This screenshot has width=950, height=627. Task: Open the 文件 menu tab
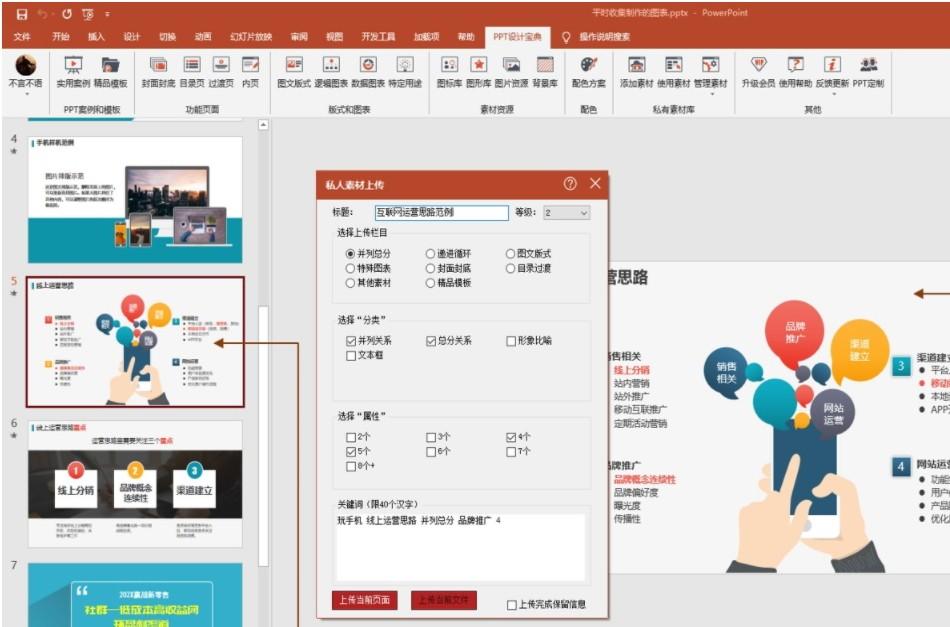click(x=22, y=37)
